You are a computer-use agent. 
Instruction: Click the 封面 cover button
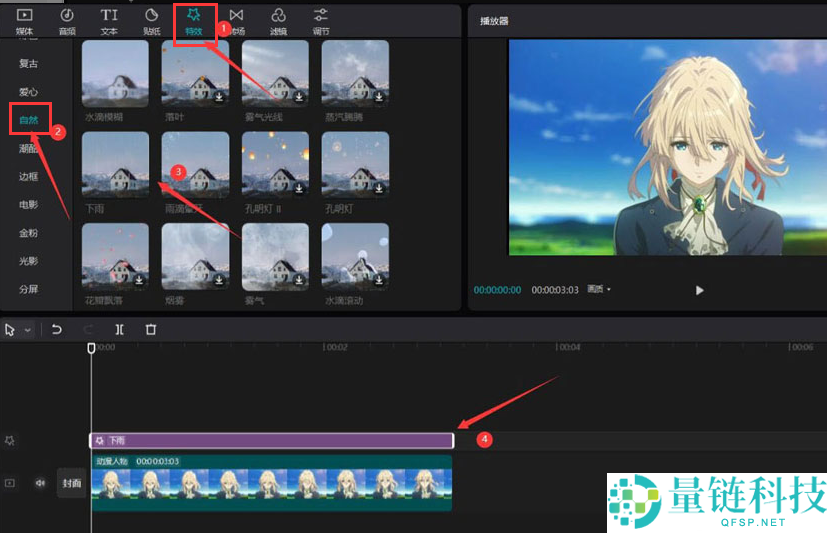click(x=72, y=483)
